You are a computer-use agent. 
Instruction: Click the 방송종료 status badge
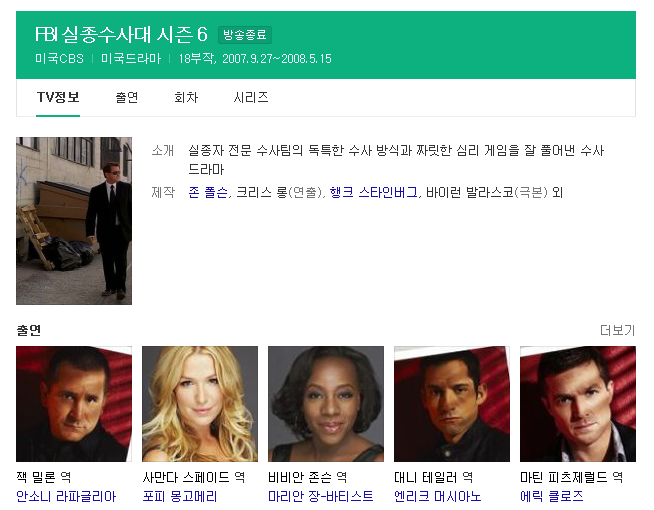click(245, 35)
